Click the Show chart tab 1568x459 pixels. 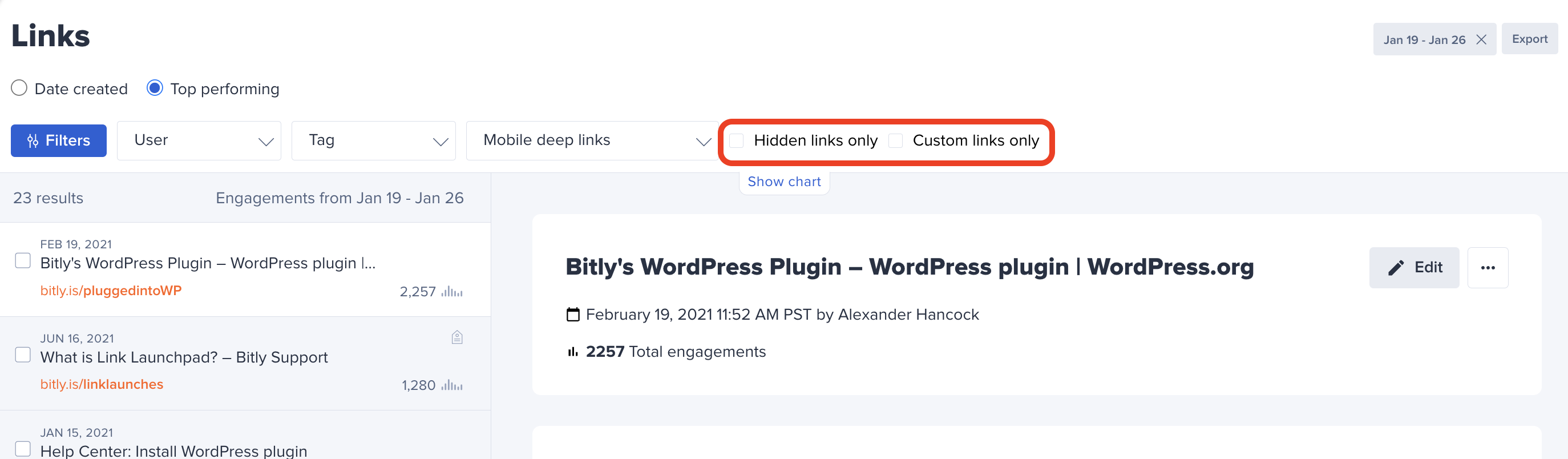tap(784, 182)
